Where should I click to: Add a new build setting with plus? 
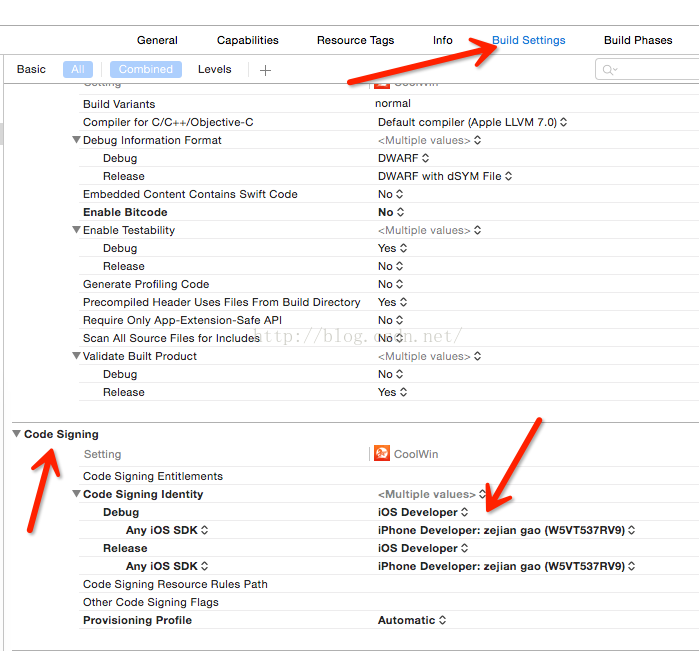click(265, 70)
